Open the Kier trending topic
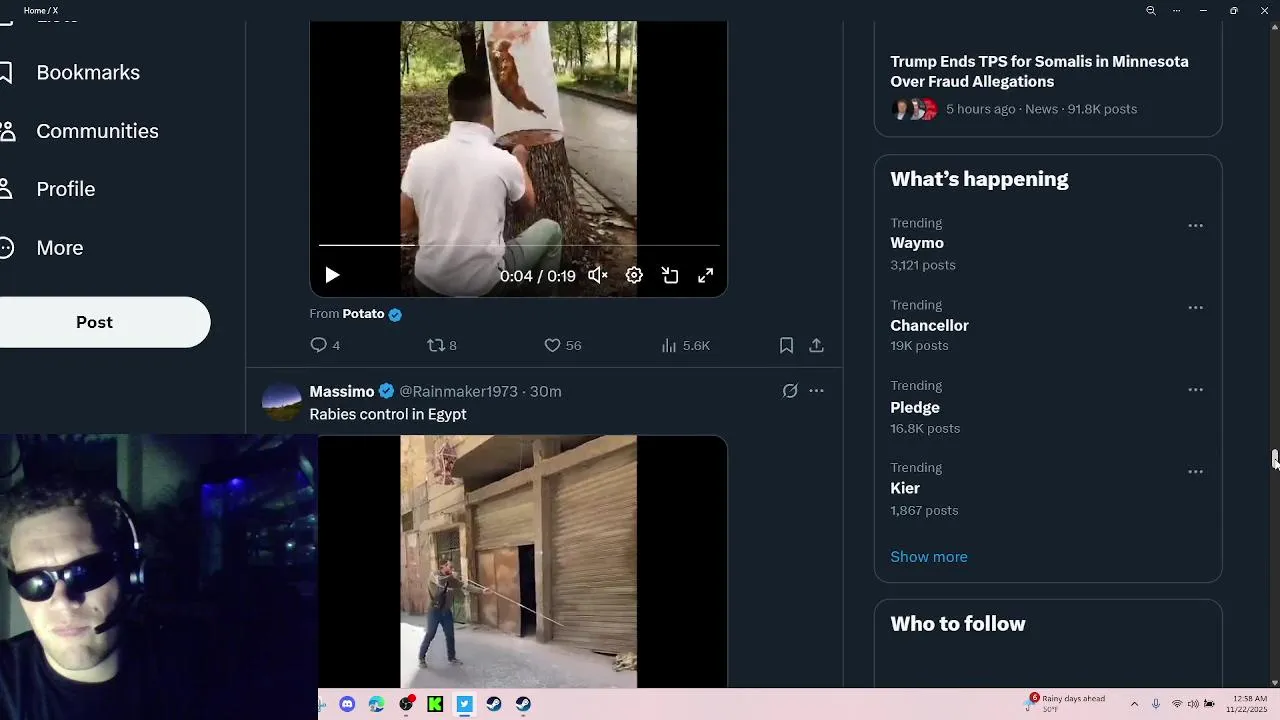 pos(905,488)
